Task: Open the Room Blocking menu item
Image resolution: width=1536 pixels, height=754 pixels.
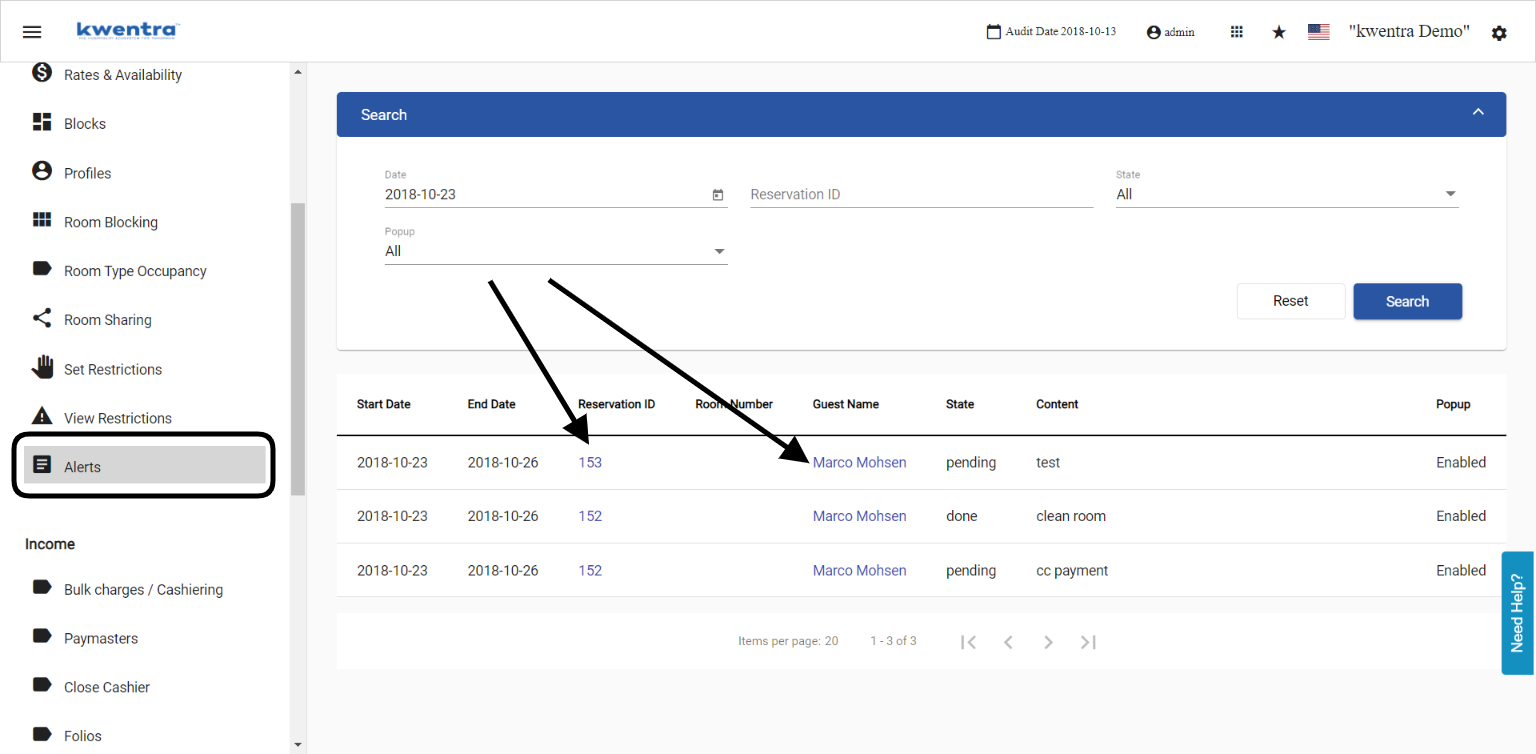Action: coord(111,222)
